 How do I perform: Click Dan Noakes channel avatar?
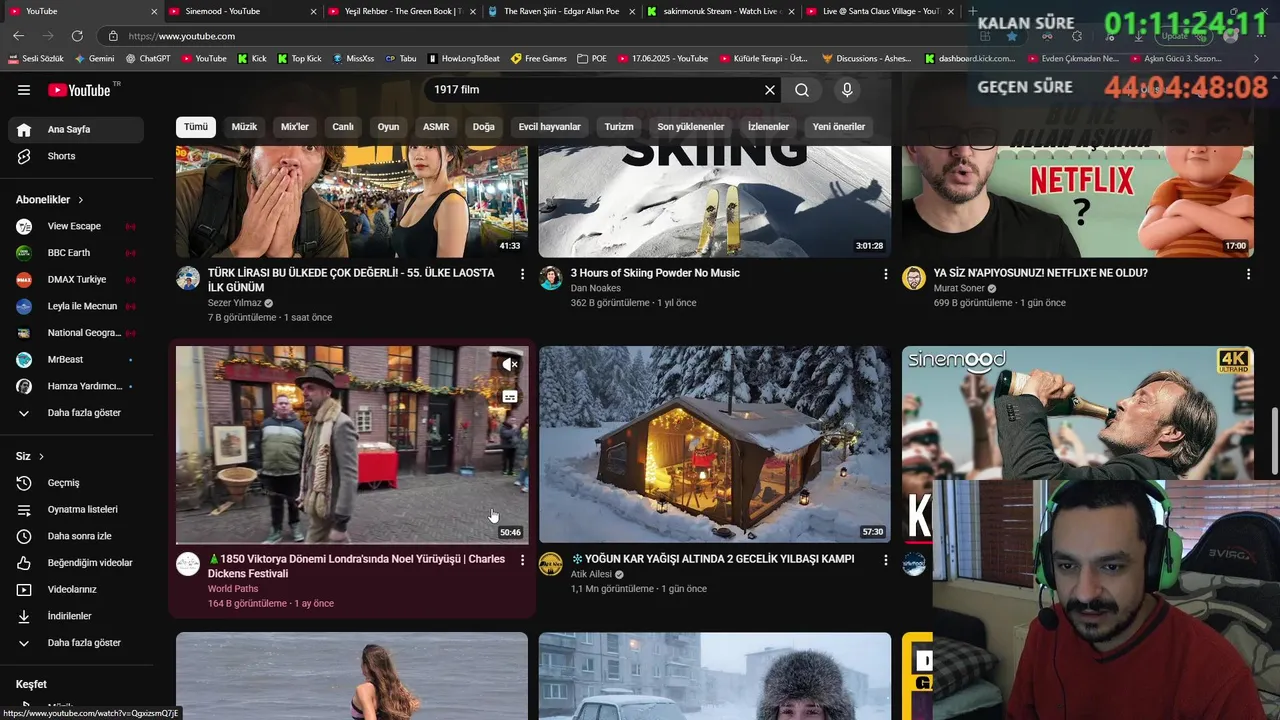click(x=551, y=278)
